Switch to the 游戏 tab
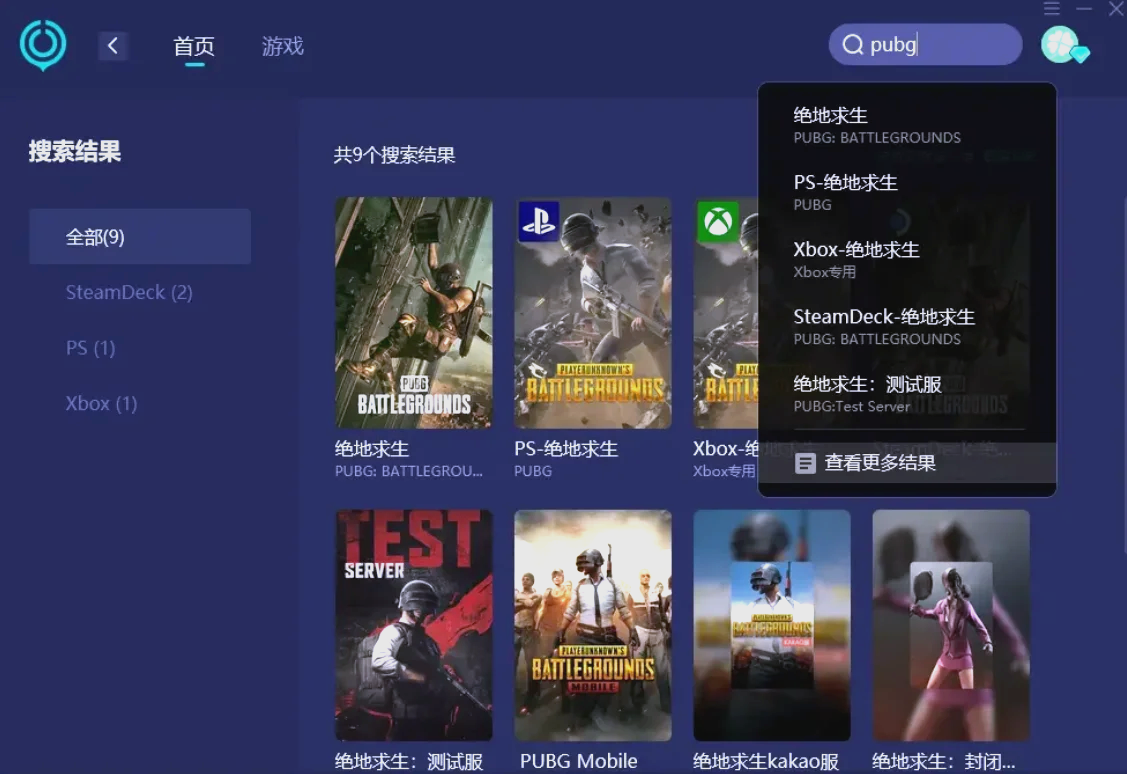Screen dimensions: 1127x774 [282, 47]
